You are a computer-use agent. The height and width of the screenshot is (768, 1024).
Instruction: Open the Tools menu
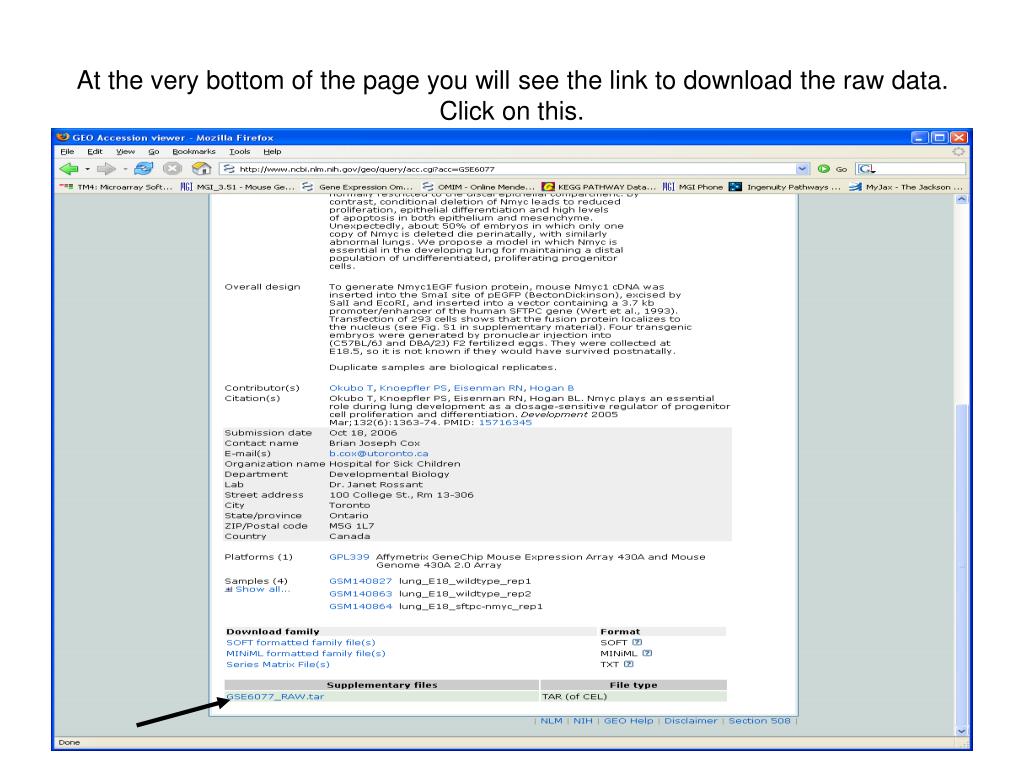tap(239, 152)
